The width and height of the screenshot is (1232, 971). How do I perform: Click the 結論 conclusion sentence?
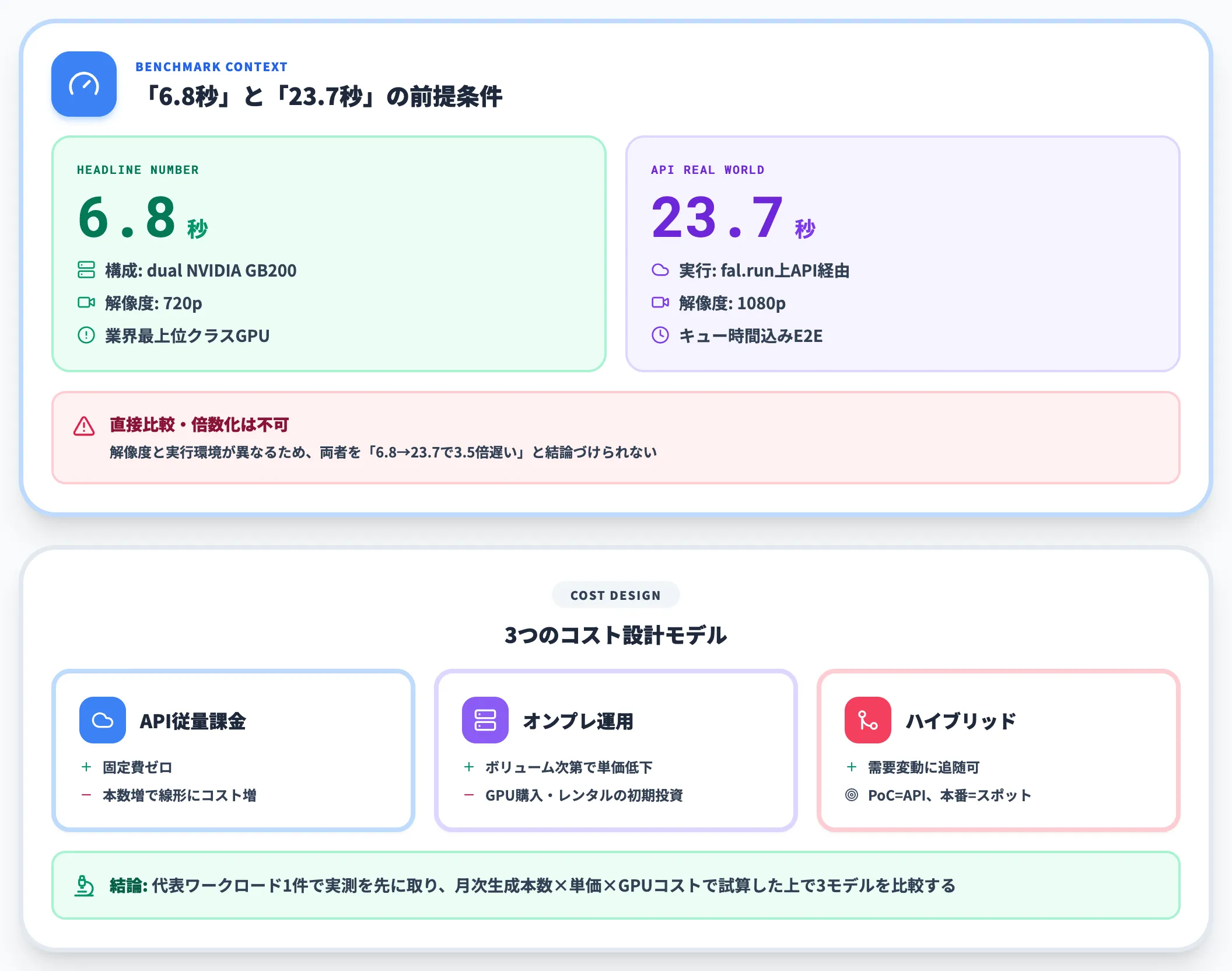click(x=533, y=886)
